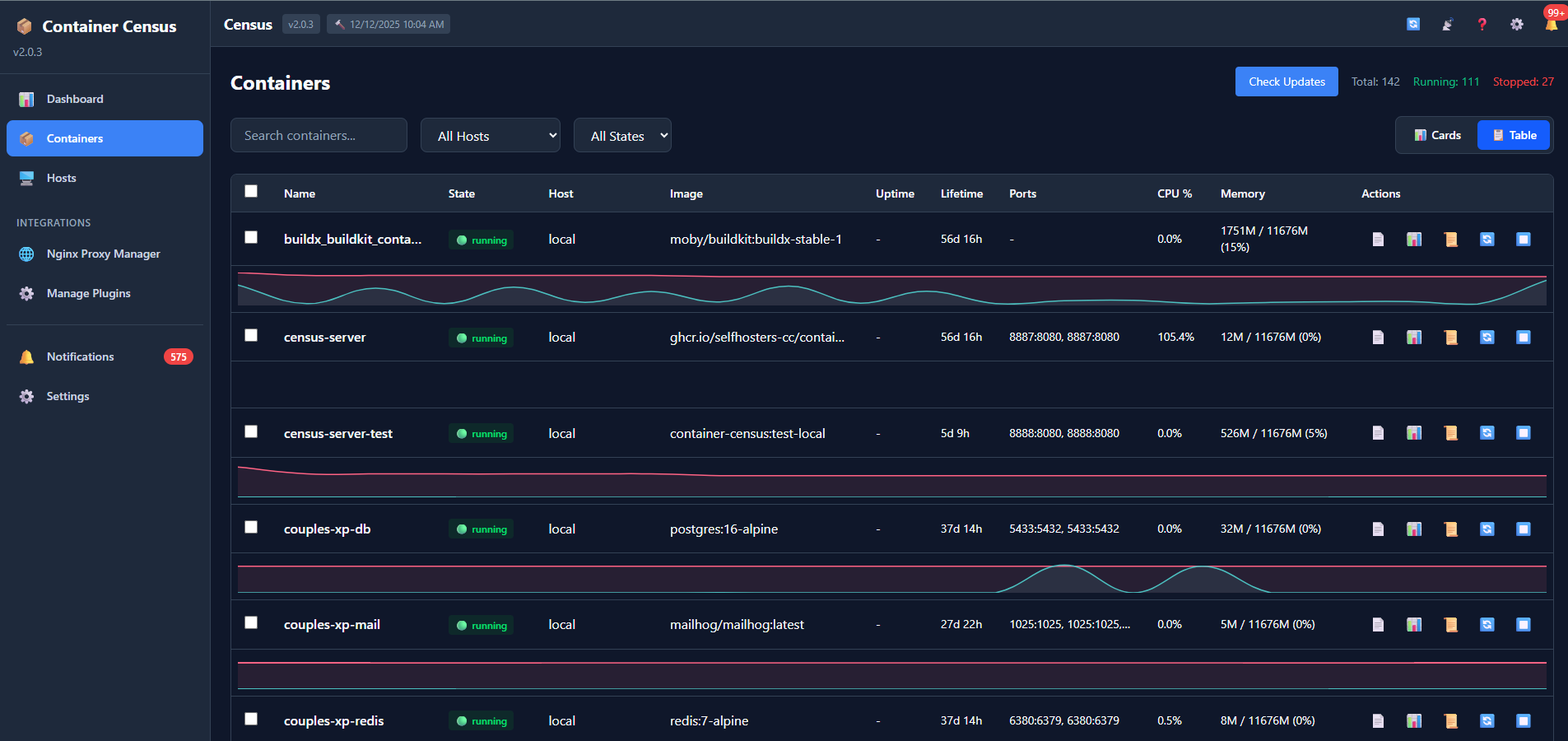1568x741 pixels.
Task: Open details document for census-server container
Action: coord(1379,337)
